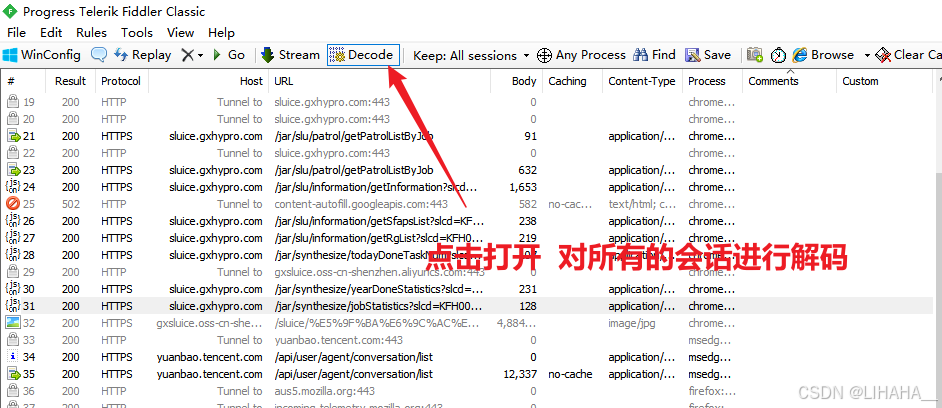The width and height of the screenshot is (942, 408).
Task: Resume with the Go button
Action: point(228,55)
